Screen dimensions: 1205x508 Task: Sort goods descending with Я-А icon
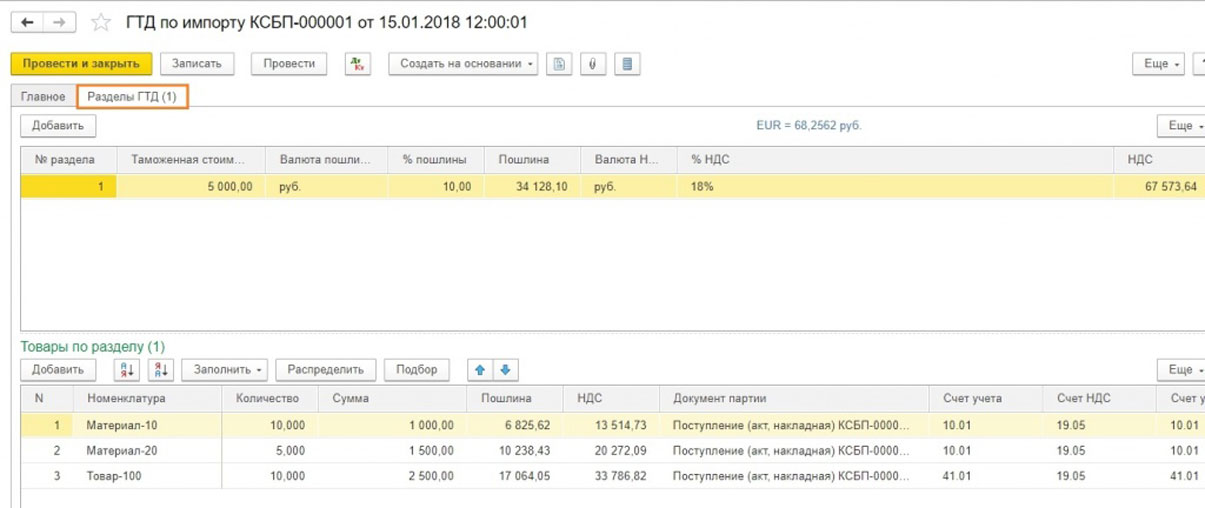point(161,370)
